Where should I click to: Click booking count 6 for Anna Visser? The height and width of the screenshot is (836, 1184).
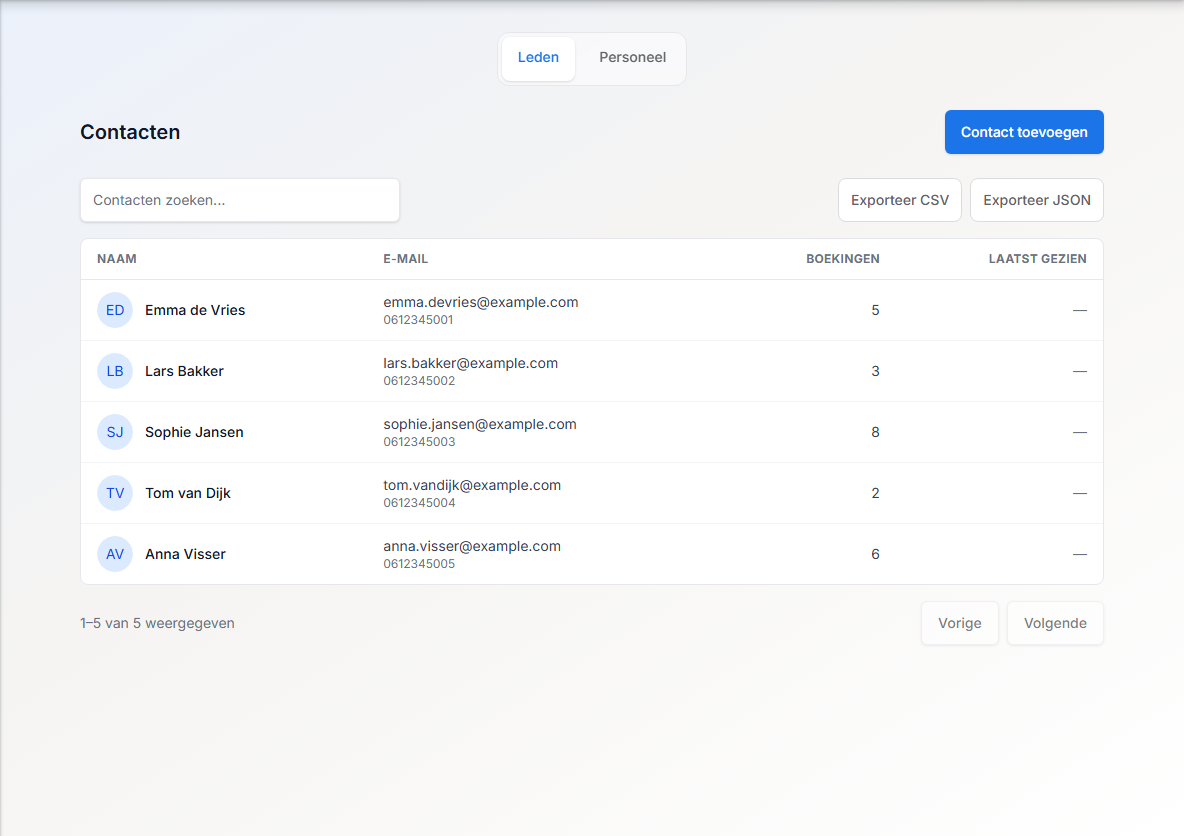[875, 554]
